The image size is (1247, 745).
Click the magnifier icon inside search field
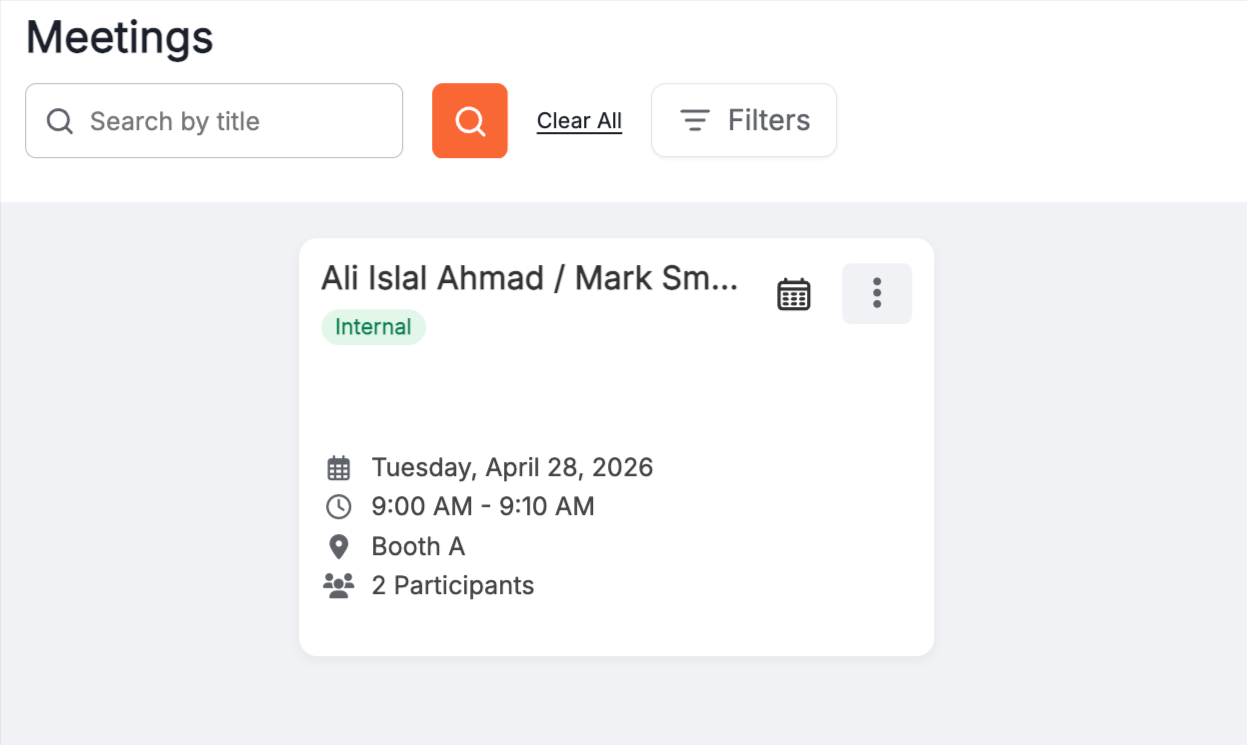point(60,121)
